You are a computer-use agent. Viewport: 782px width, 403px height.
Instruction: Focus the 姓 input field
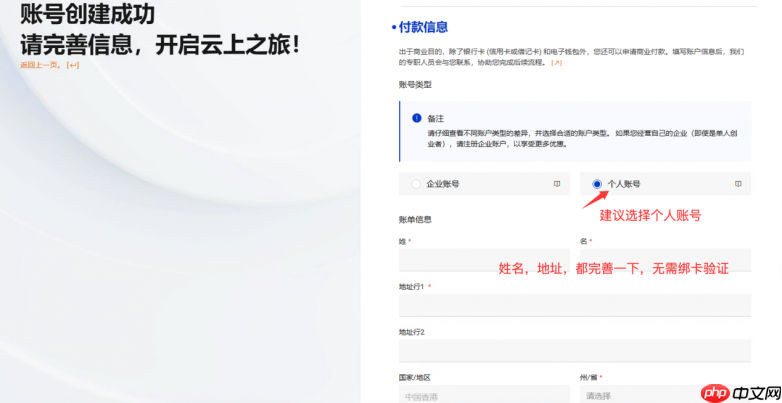(x=484, y=260)
